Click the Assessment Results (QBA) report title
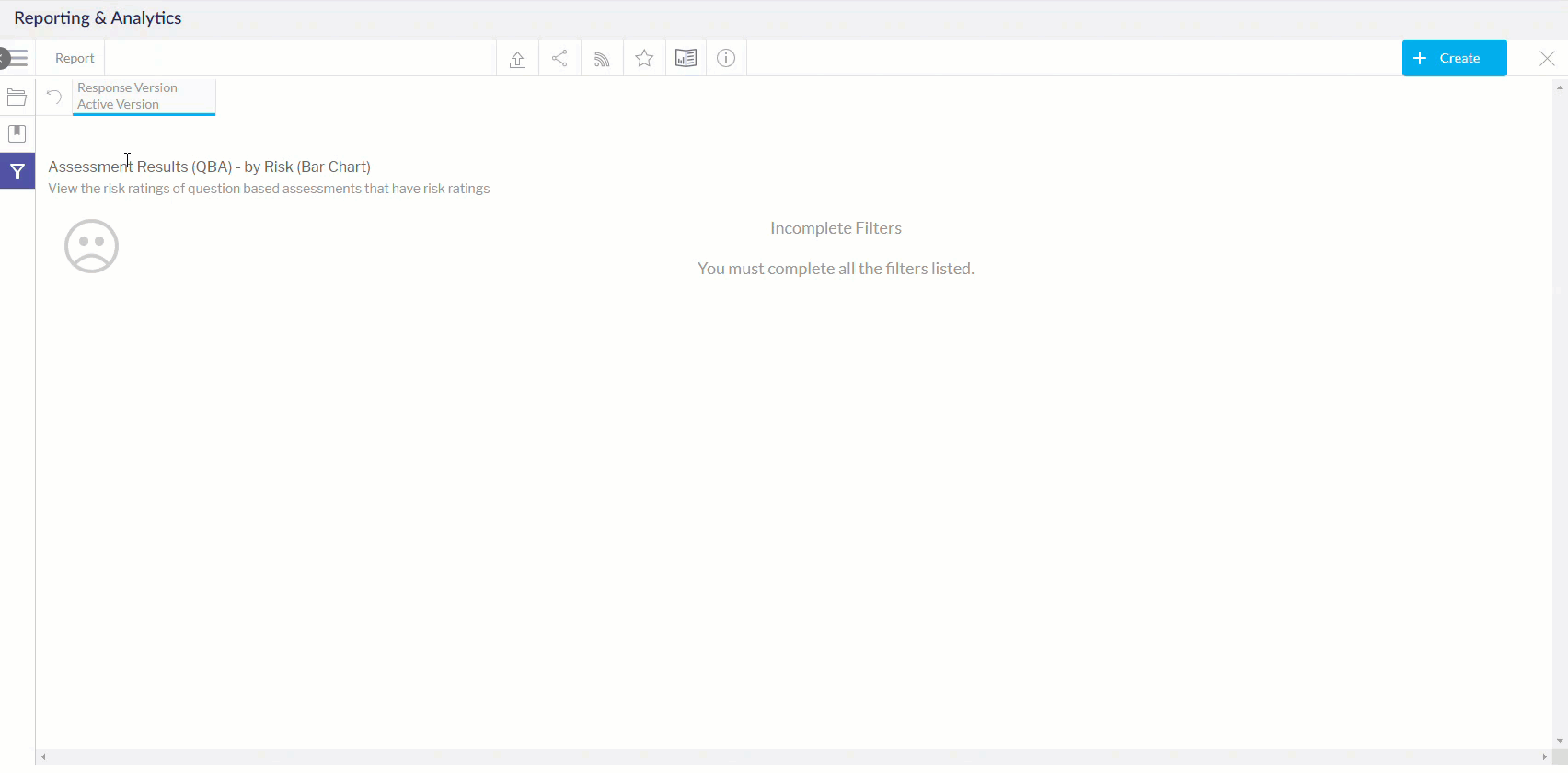The height and width of the screenshot is (773, 1568). click(x=210, y=167)
